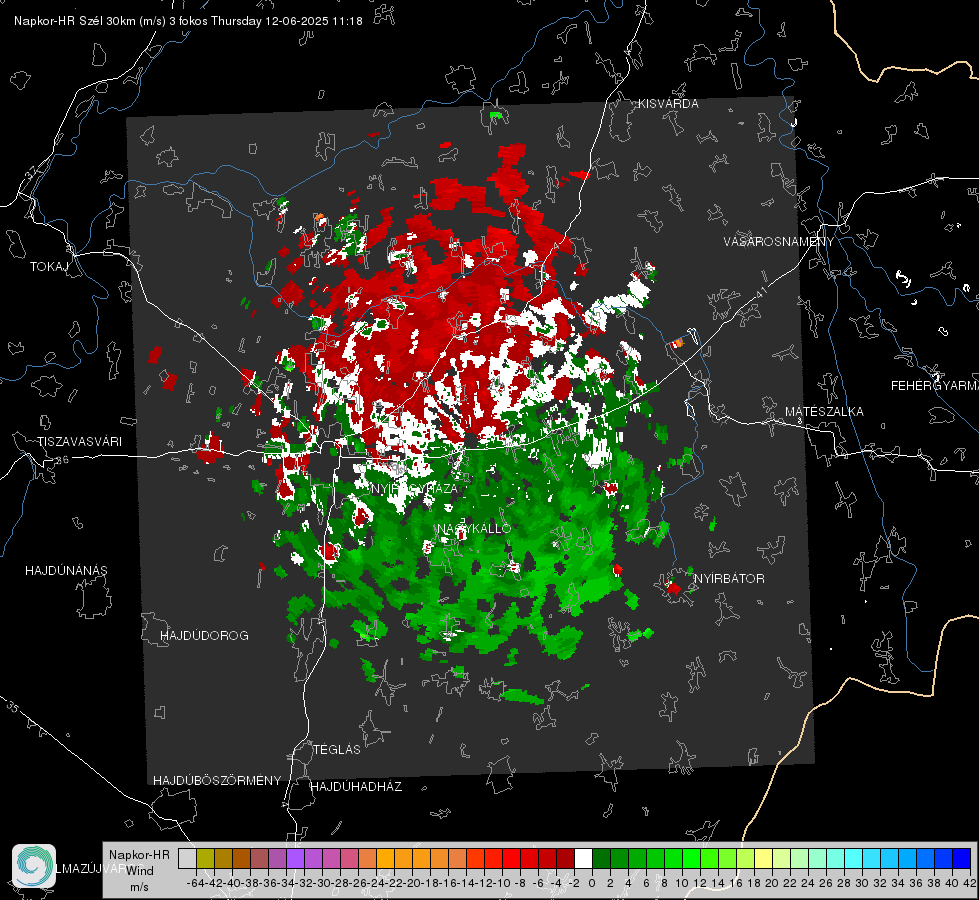The height and width of the screenshot is (900, 979).
Task: Click the NAGYKÁLLÓ town label
Action: [474, 529]
